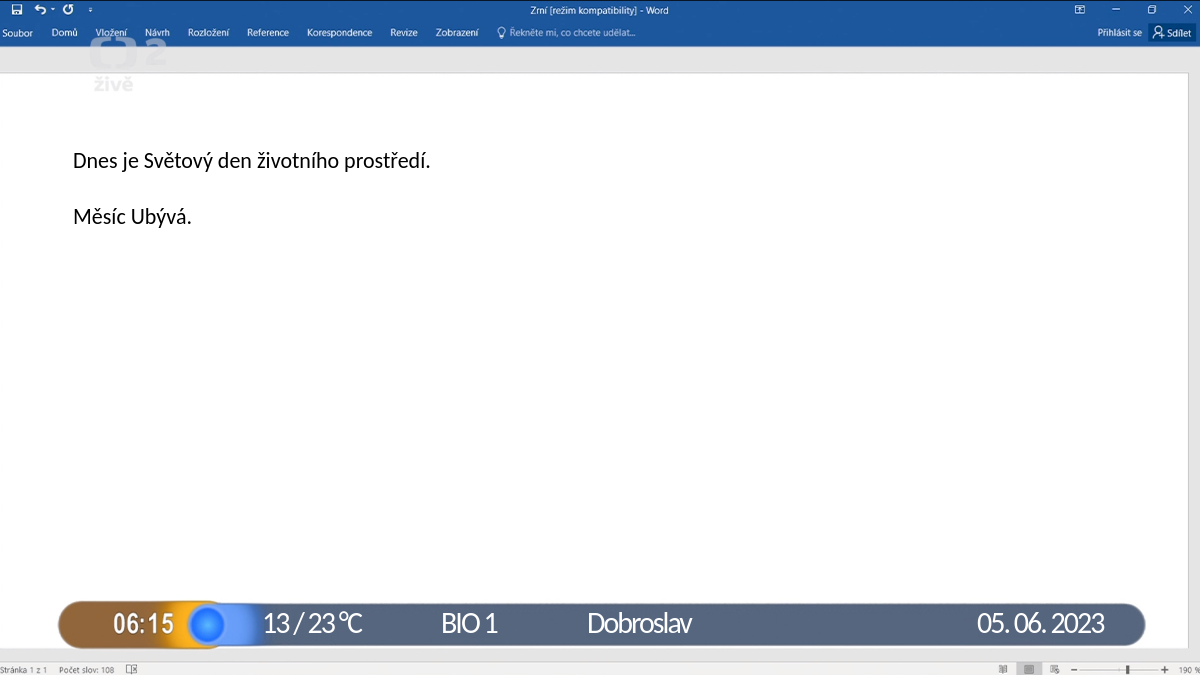
Task: Select the Print Layout view icon
Action: (1028, 669)
